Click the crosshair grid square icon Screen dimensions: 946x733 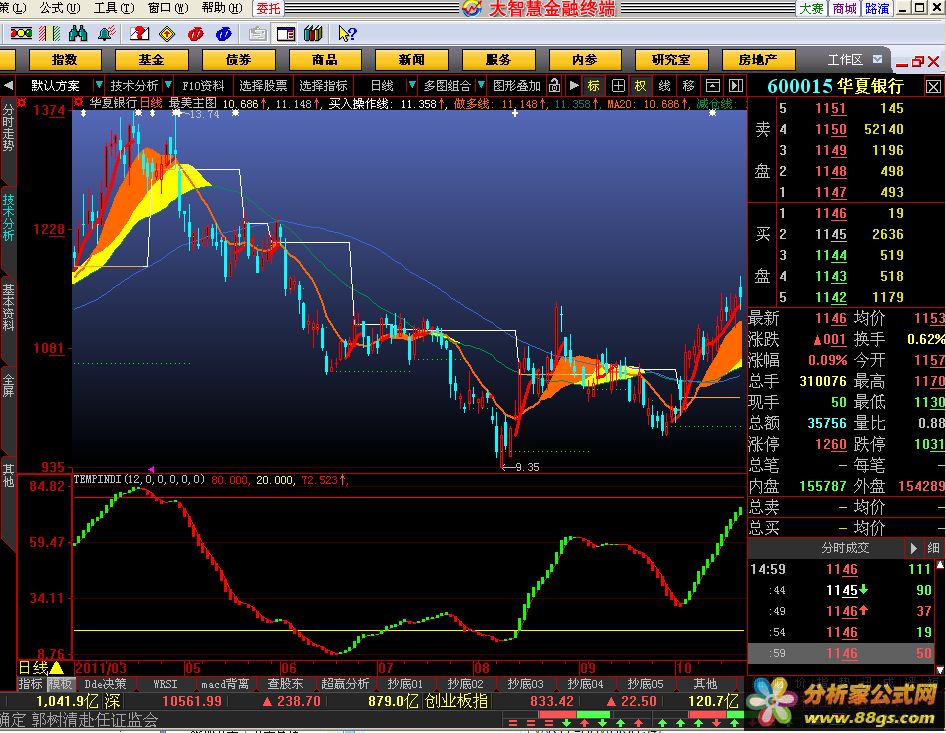pos(618,86)
